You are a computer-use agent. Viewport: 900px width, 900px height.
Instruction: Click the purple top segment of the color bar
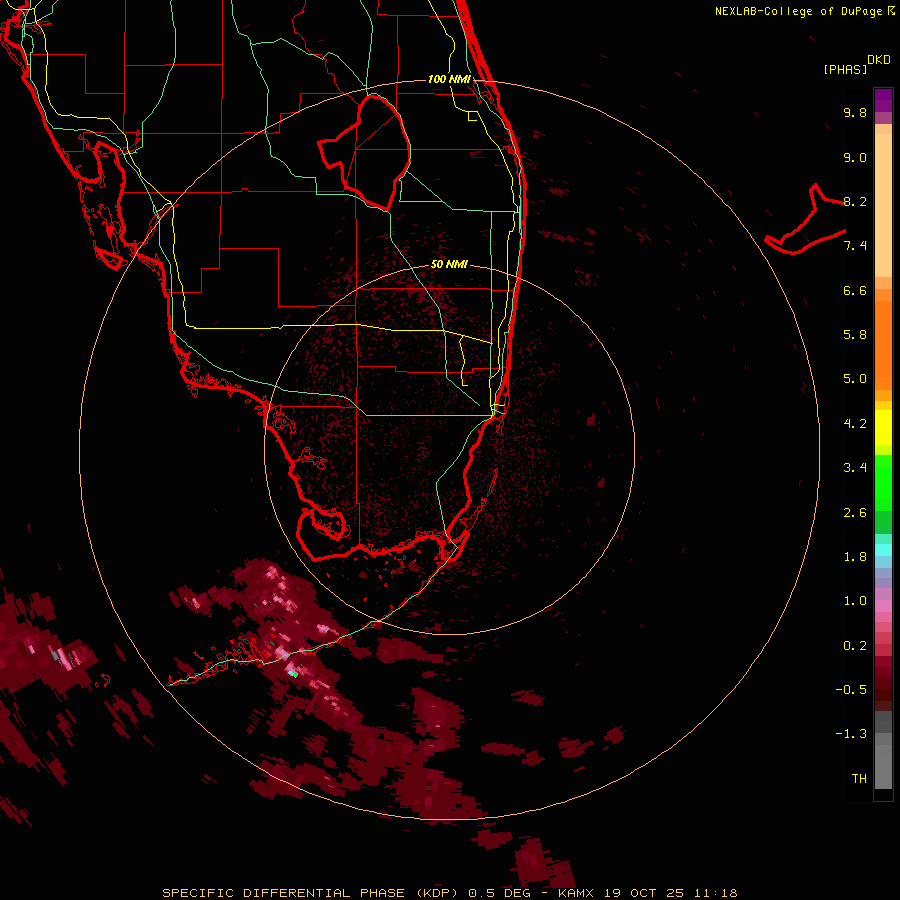[x=883, y=100]
